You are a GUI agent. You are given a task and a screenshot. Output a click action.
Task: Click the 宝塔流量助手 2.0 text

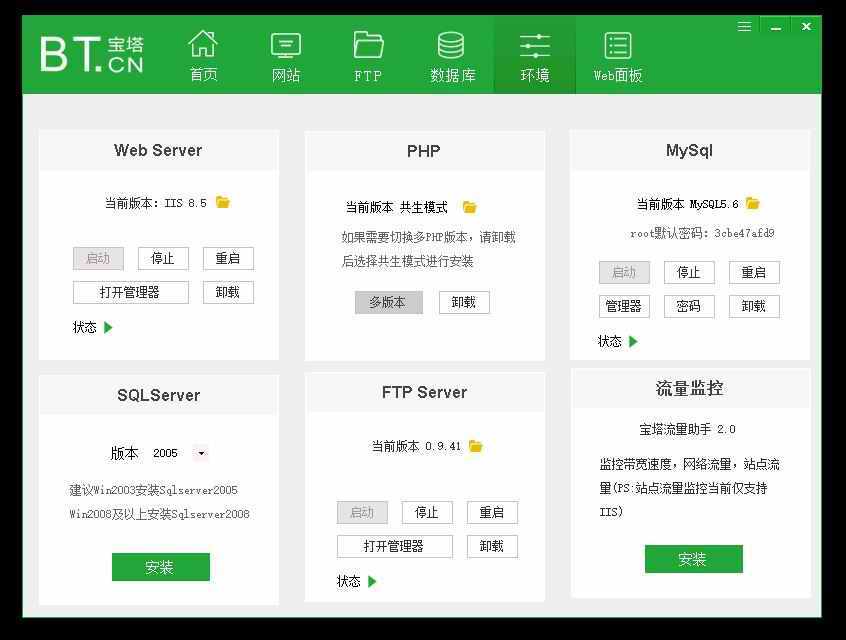(x=687, y=429)
